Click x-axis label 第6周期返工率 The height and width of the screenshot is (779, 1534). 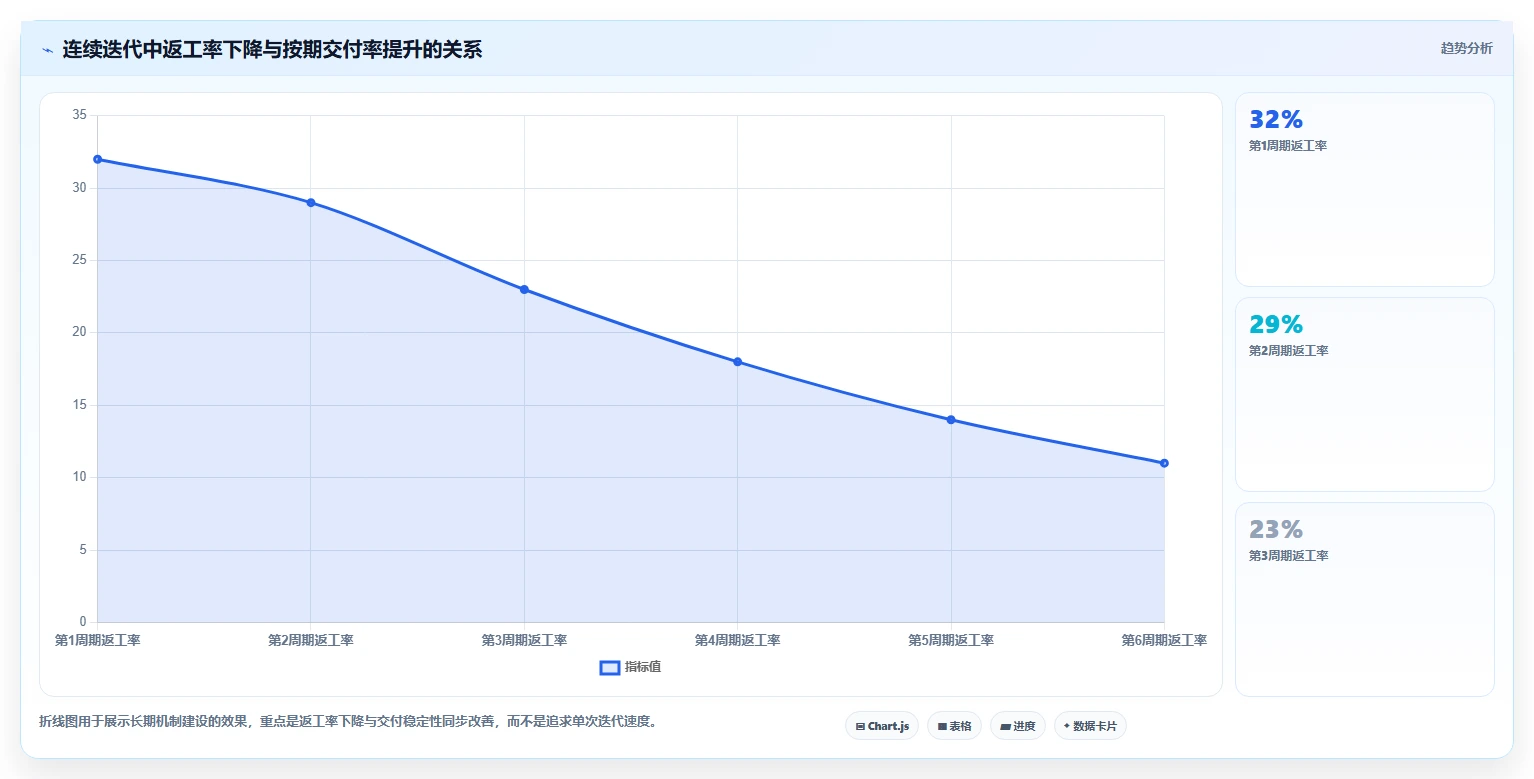(x=1164, y=640)
